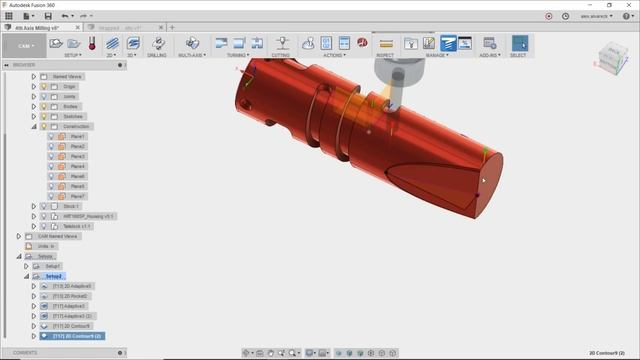Toggle visibility bulb for Plane7
This screenshot has height=360, width=640.
point(51,196)
